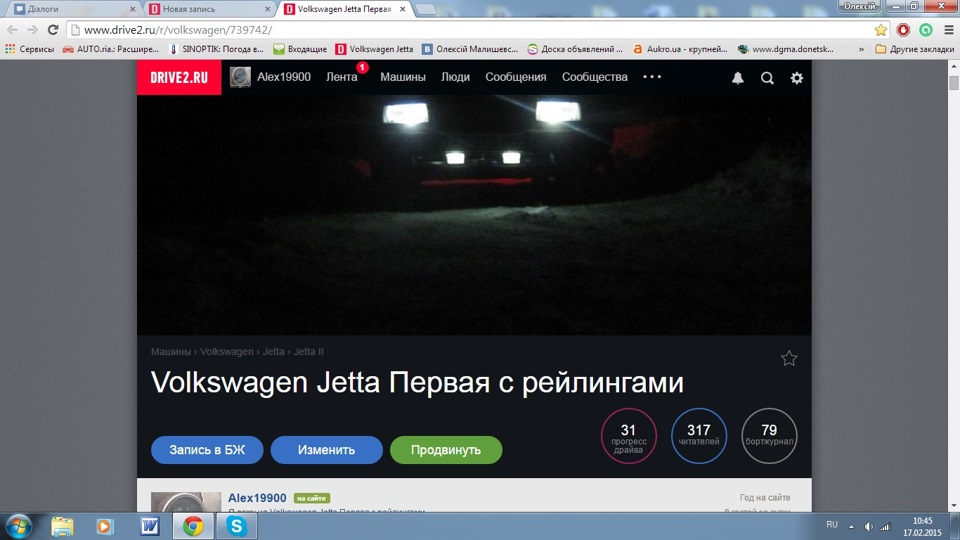960x540 pixels.
Task: Open the DRIVE2.RU logo home link
Action: (179, 77)
